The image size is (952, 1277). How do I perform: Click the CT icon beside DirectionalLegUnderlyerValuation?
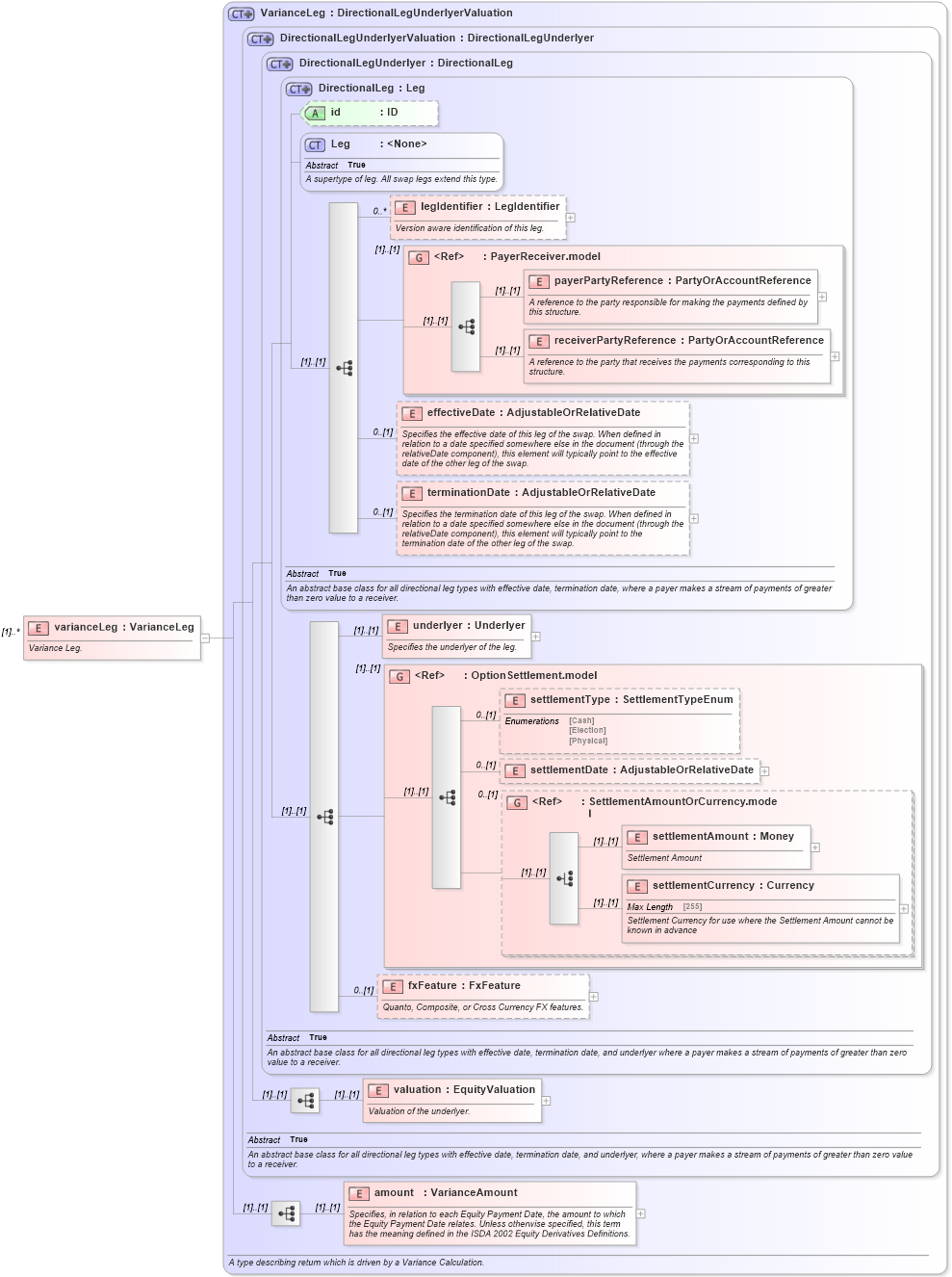260,39
